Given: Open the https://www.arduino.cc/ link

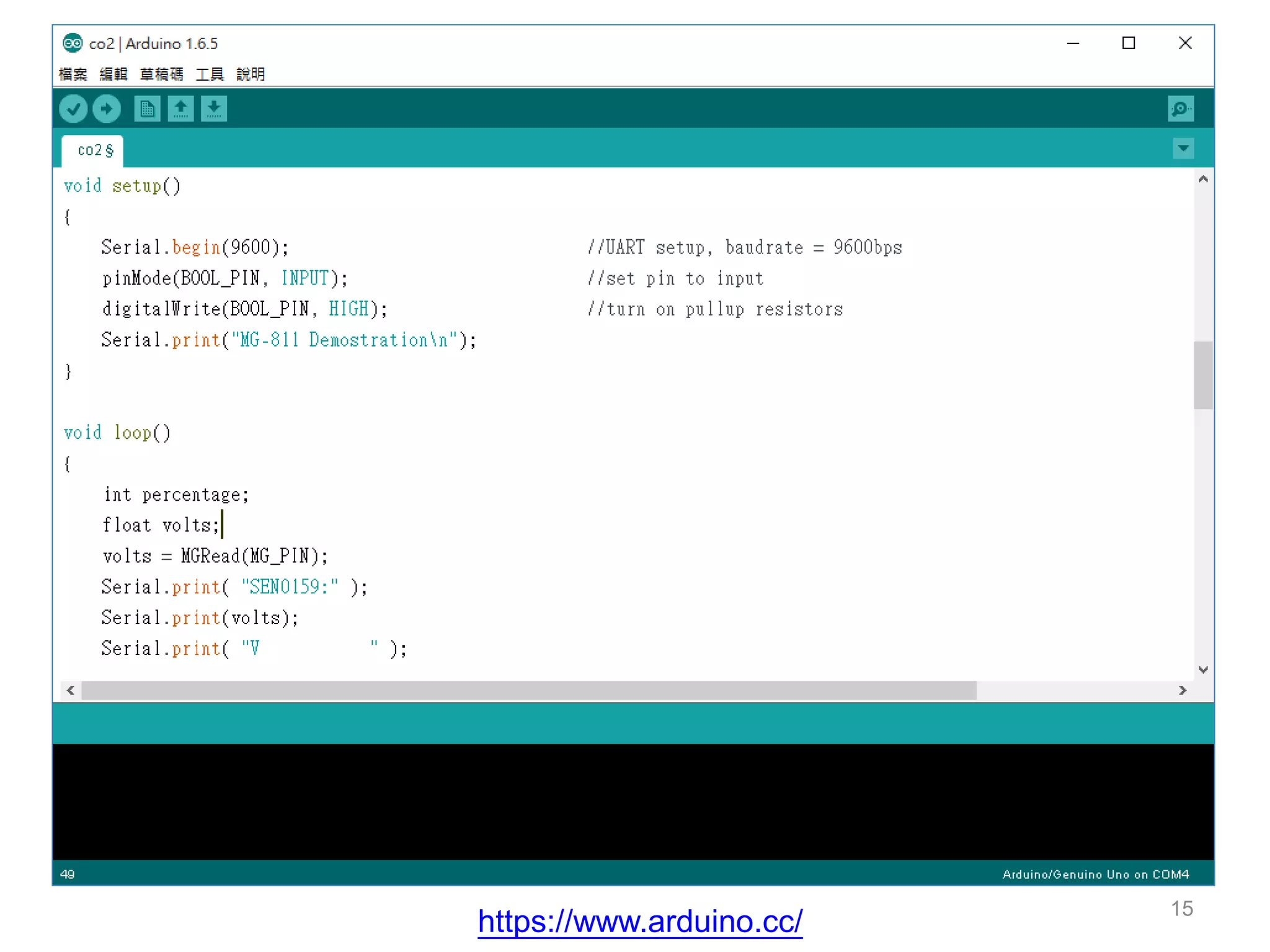Looking at the screenshot, I should click(x=640, y=921).
